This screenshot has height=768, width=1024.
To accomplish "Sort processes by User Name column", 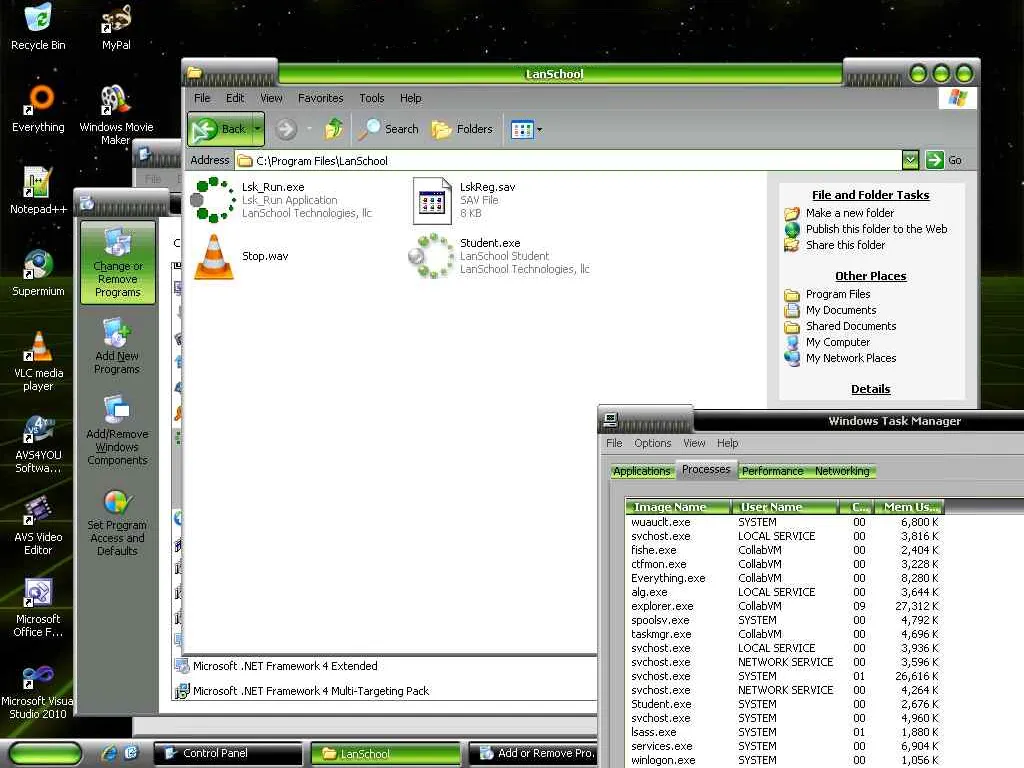I will [x=785, y=507].
